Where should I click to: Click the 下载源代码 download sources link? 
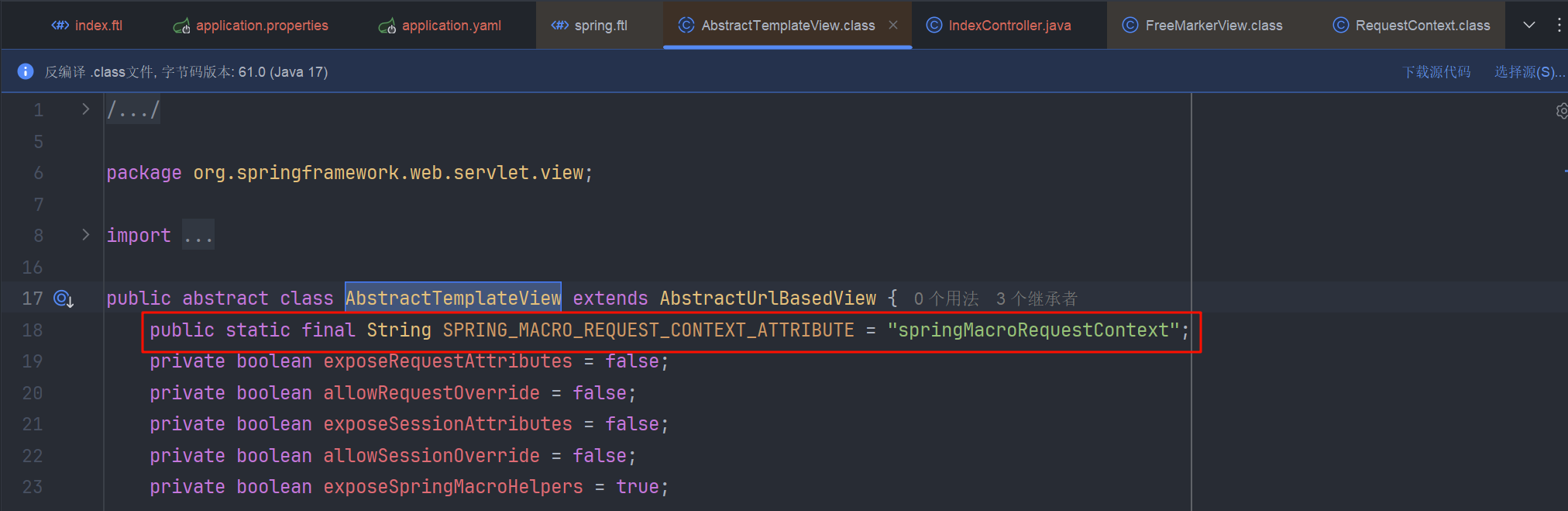[1436, 72]
